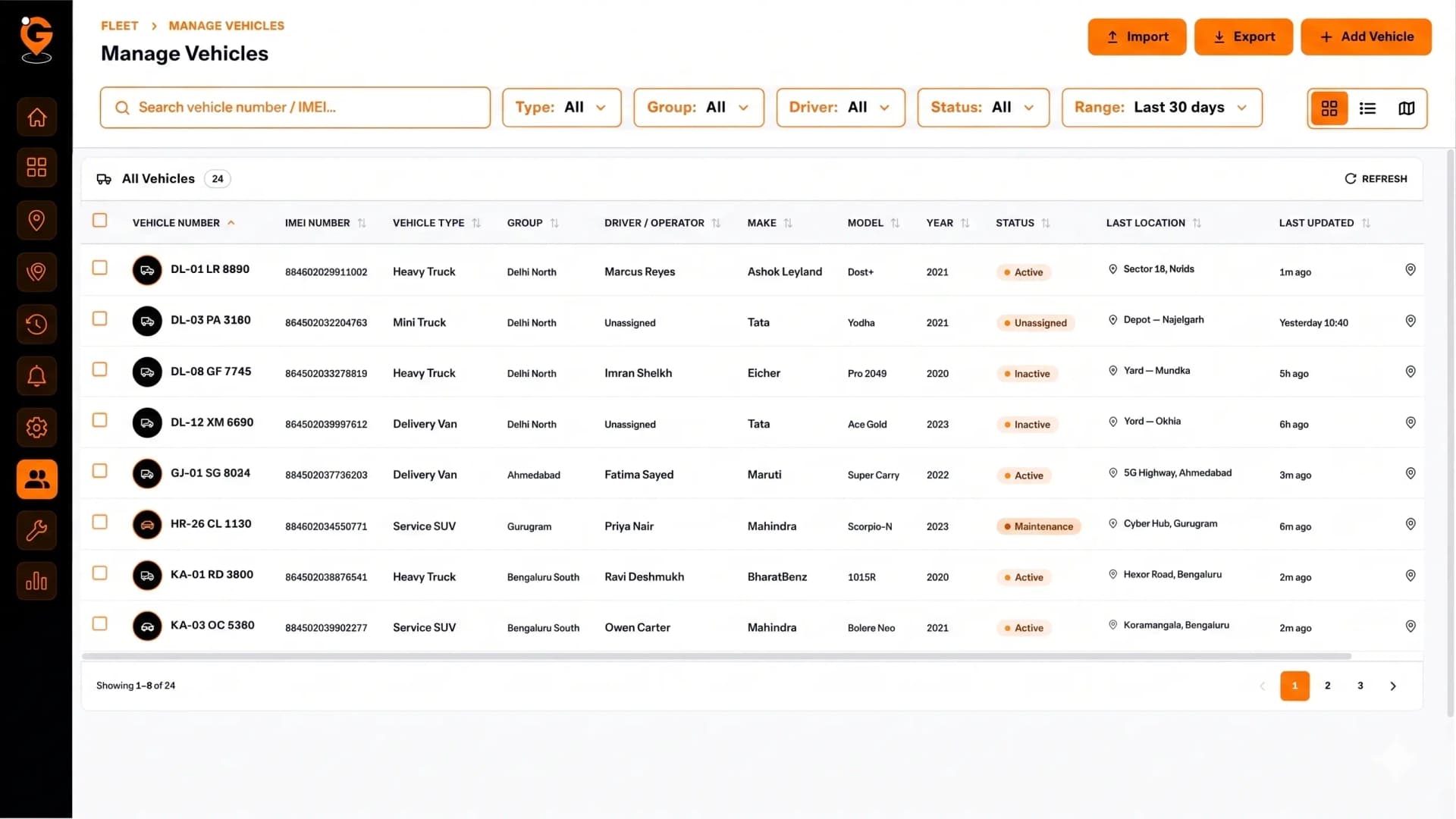Click the Export button
This screenshot has height=819, width=1456.
click(x=1244, y=37)
